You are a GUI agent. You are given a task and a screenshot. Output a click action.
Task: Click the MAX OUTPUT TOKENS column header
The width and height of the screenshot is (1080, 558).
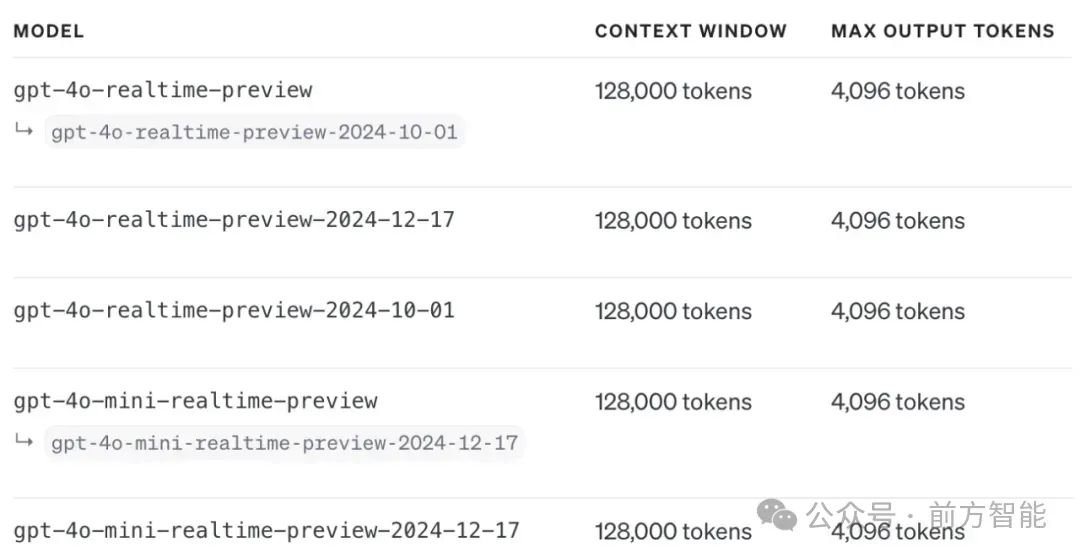point(943,31)
